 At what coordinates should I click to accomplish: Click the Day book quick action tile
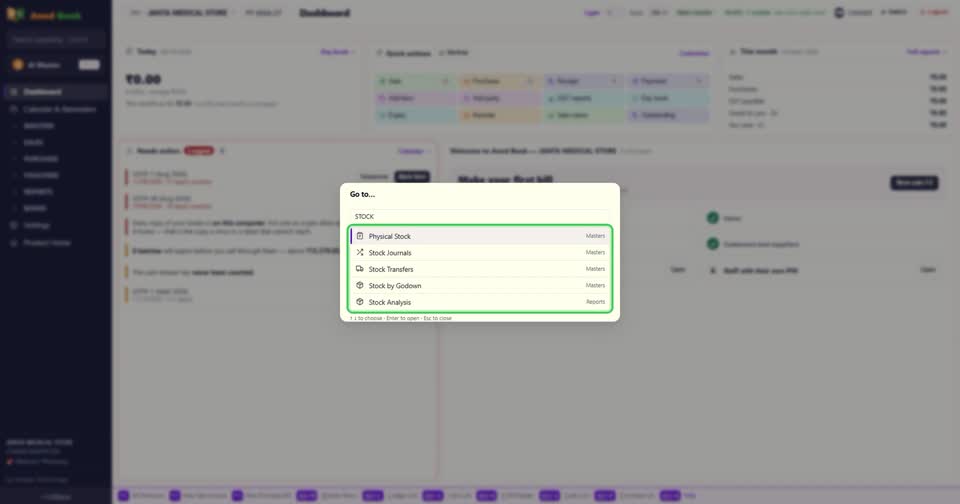pyautogui.click(x=668, y=98)
